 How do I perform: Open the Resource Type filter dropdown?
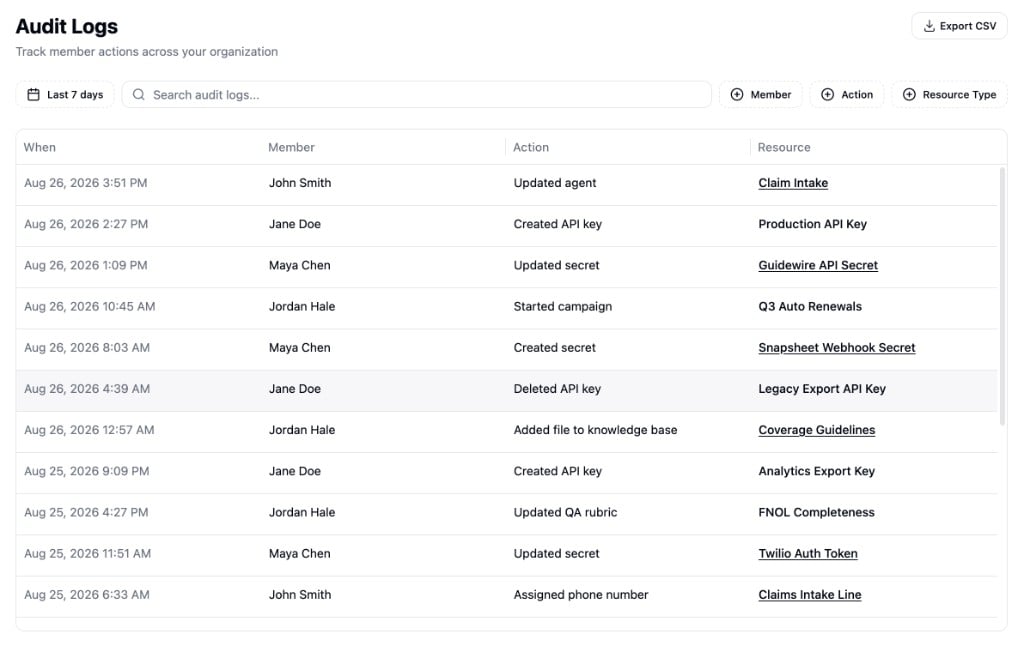(x=950, y=95)
